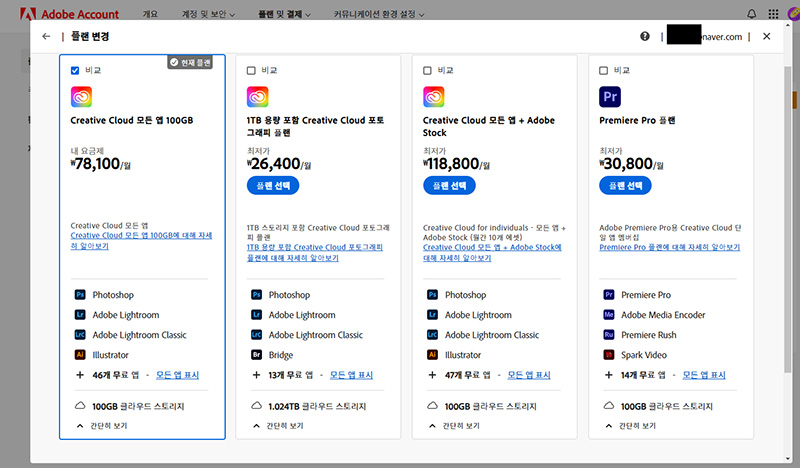This screenshot has height=468, width=800.
Task: Select the Premiere Pro 30,800 plan button
Action: 625,185
